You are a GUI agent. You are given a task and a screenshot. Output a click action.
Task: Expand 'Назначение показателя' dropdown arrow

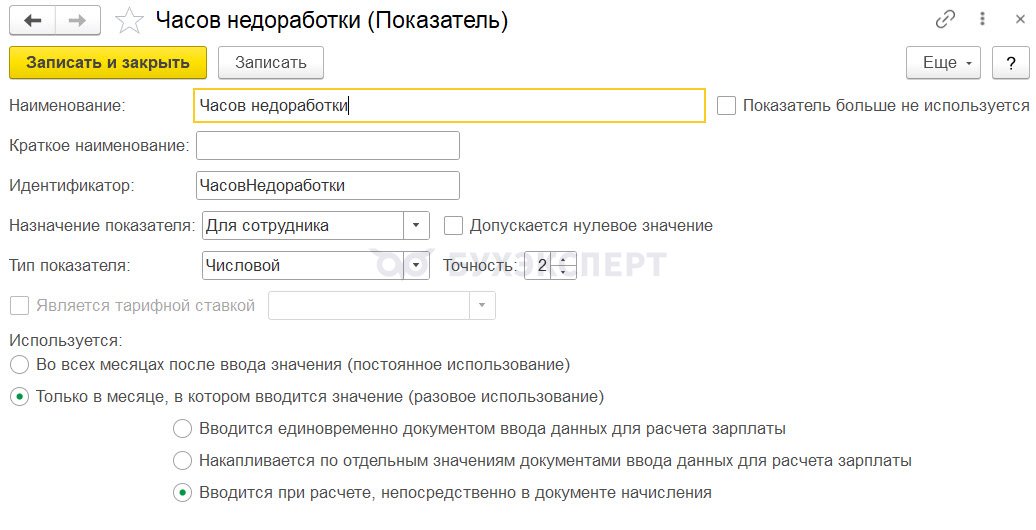[416, 225]
